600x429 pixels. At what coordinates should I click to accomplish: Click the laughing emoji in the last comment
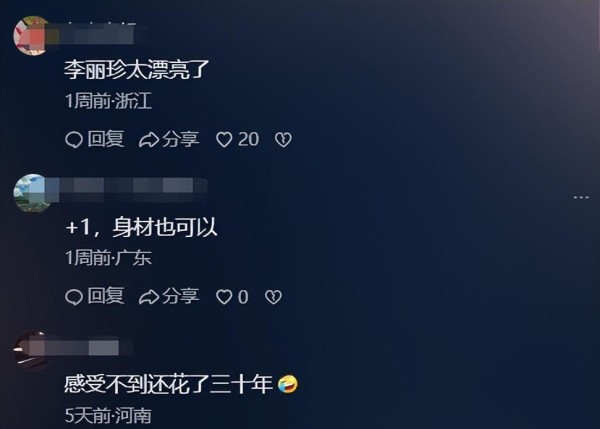click(288, 384)
